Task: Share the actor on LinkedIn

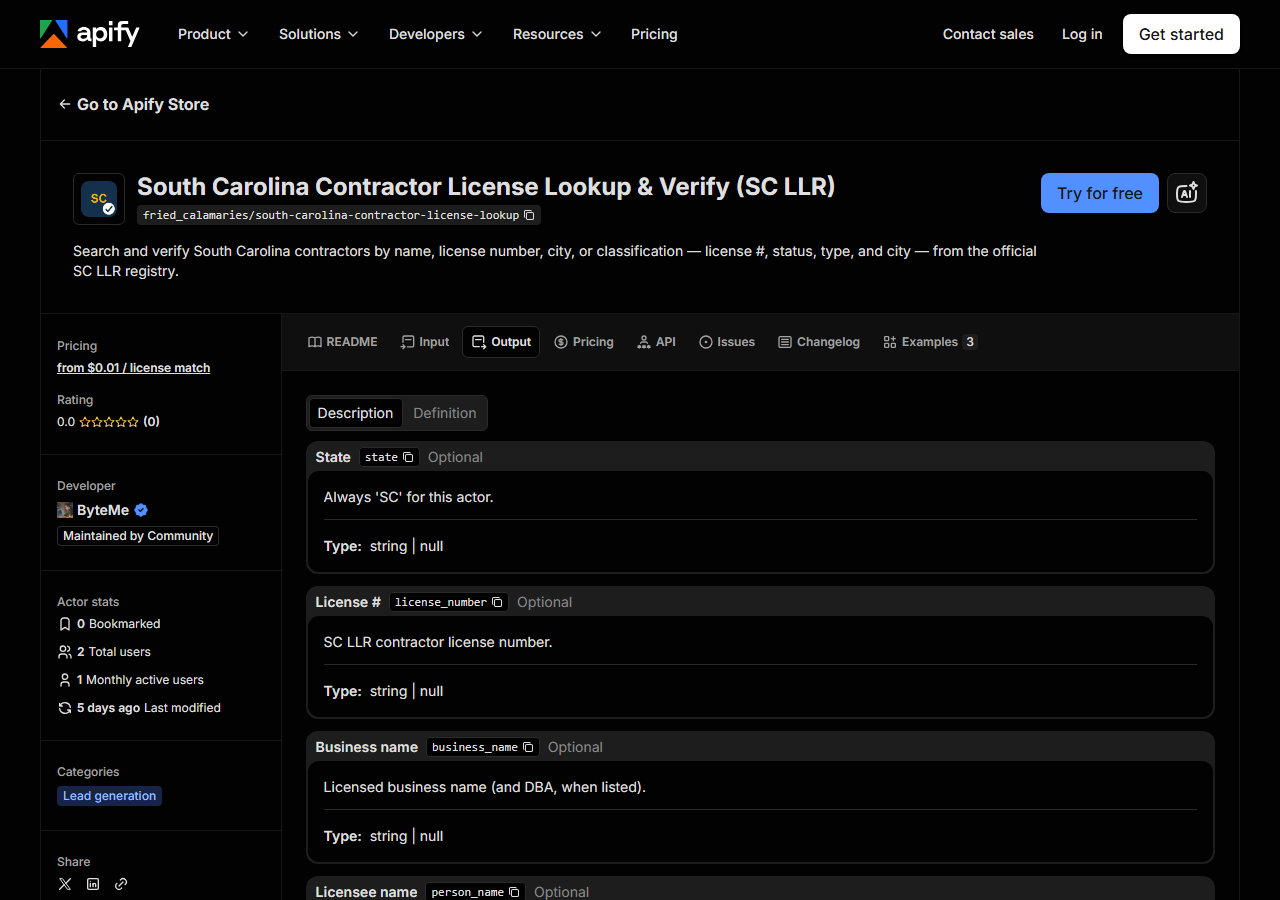Action: coord(93,884)
